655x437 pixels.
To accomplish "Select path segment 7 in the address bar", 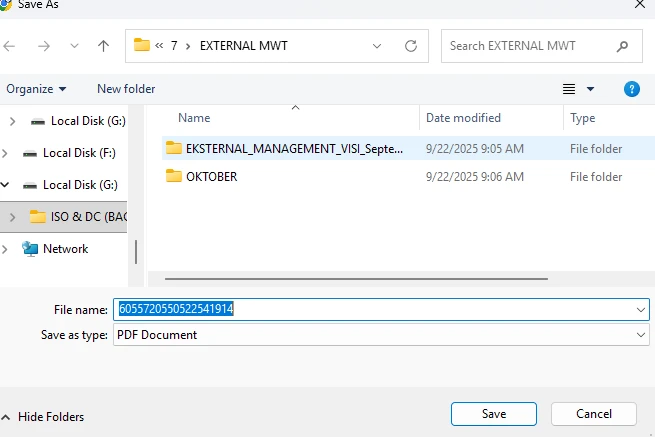I will click(174, 46).
